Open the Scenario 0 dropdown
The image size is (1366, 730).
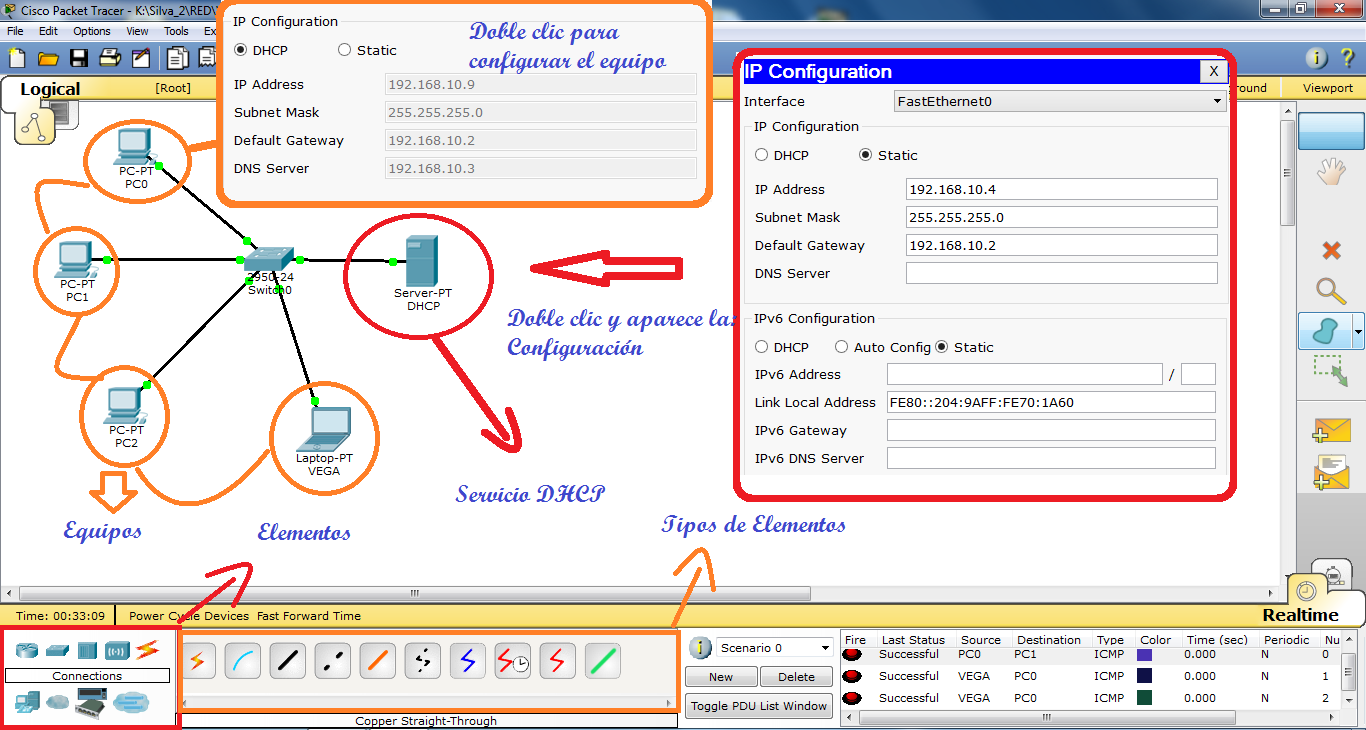(775, 648)
